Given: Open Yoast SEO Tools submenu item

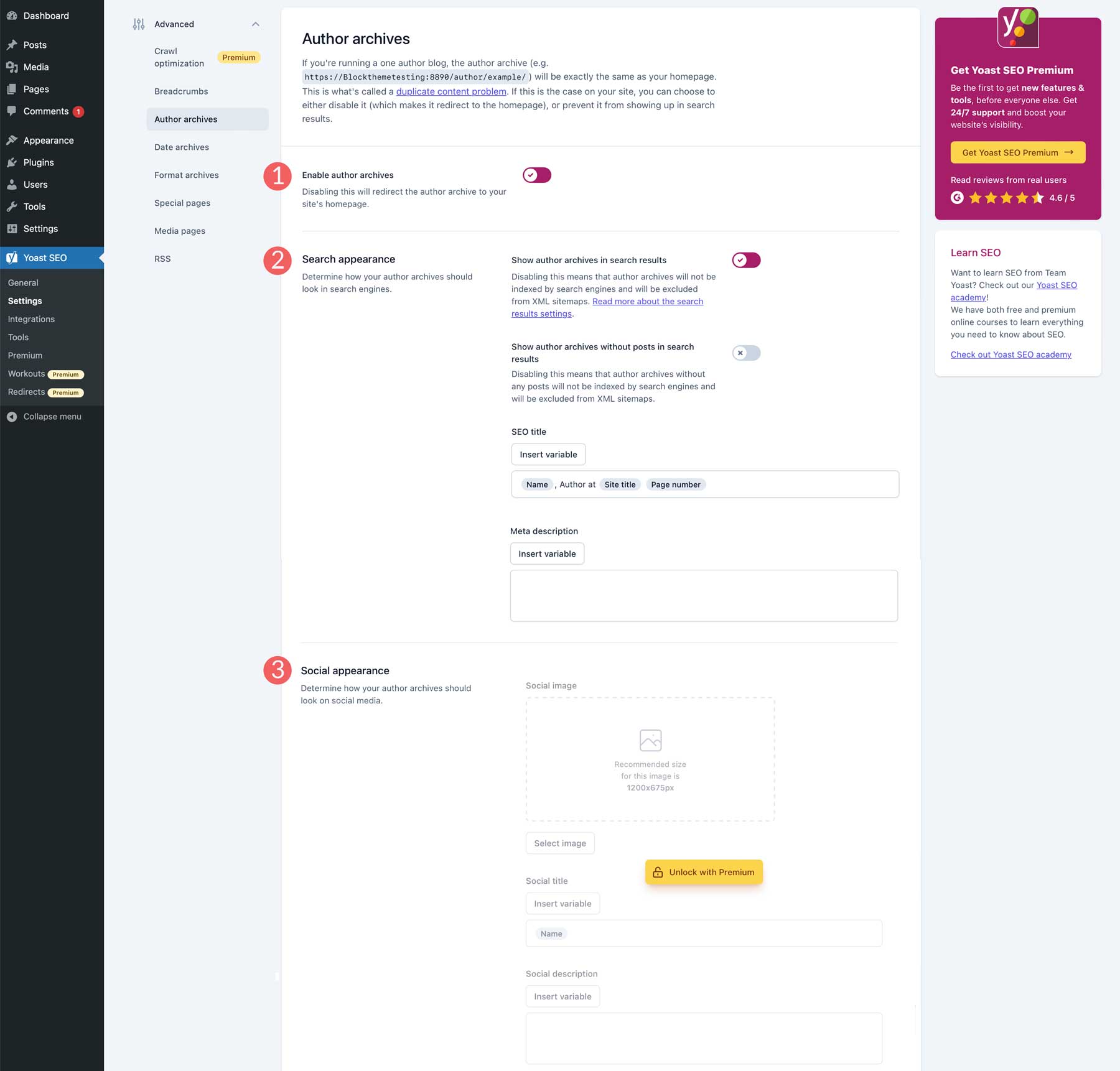Looking at the screenshot, I should coord(18,338).
